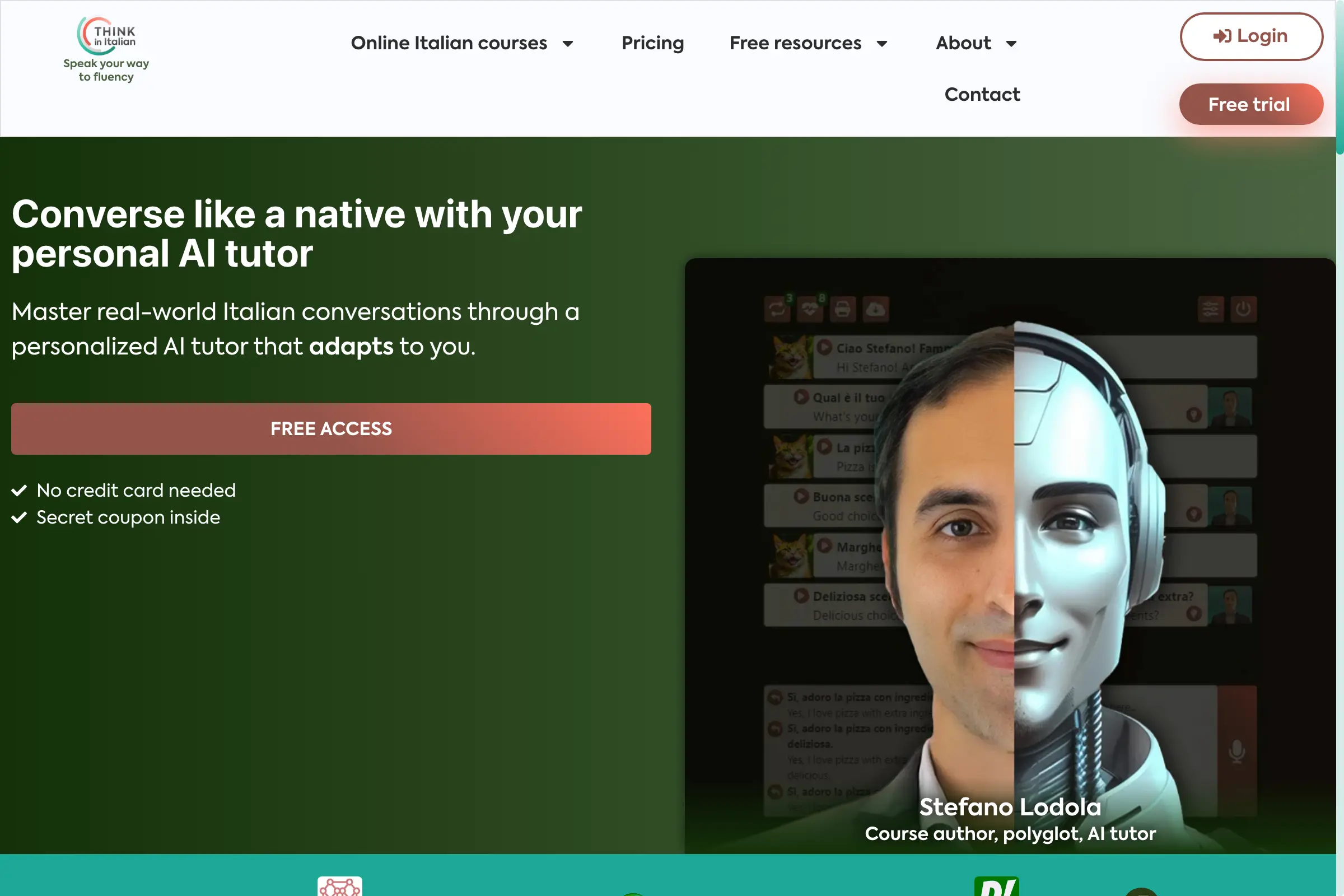Image resolution: width=1344 pixels, height=896 pixels.
Task: Expand the Free resources dropdown menu
Action: click(808, 43)
